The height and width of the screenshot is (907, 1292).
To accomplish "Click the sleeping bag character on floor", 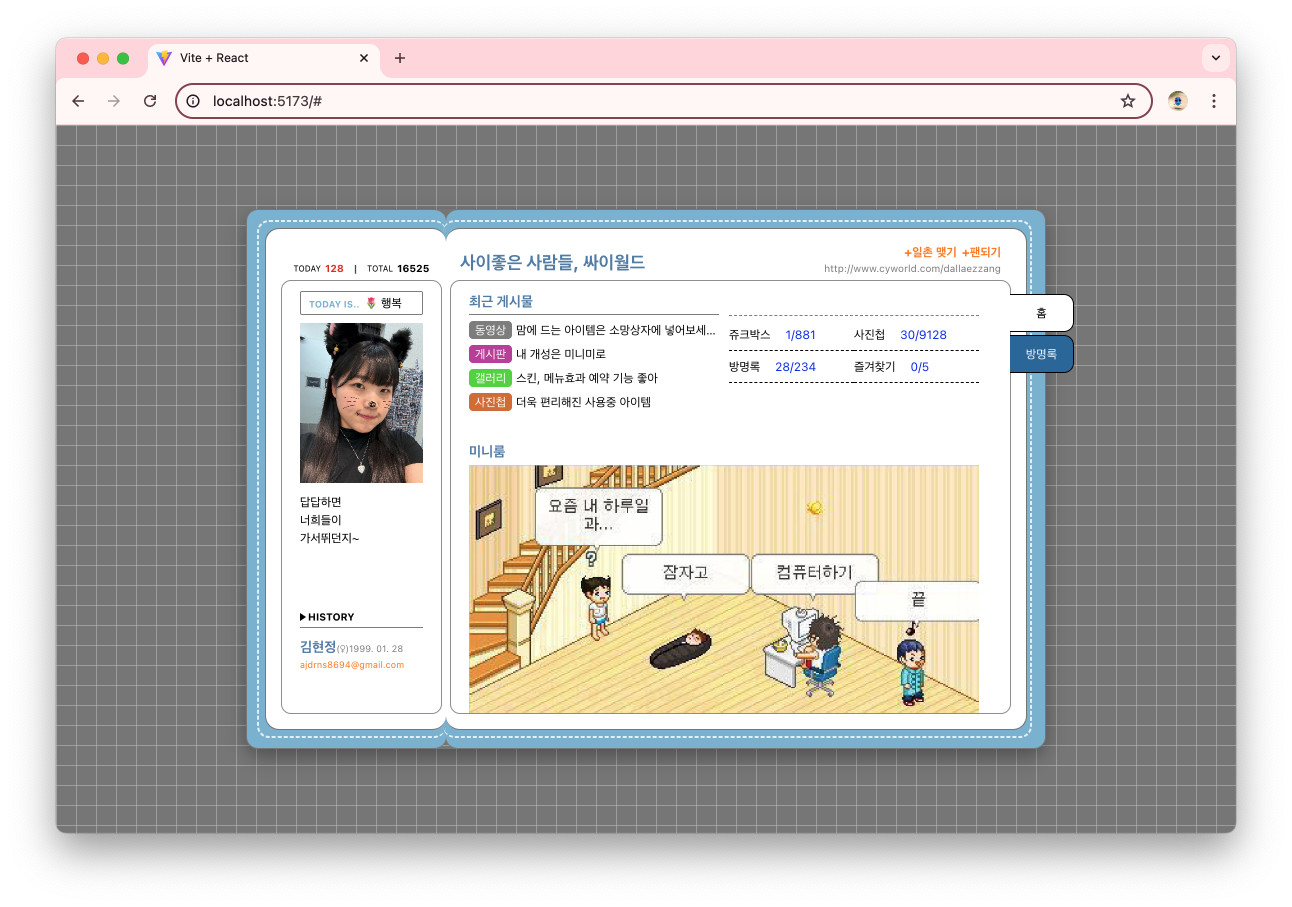I will (x=682, y=649).
